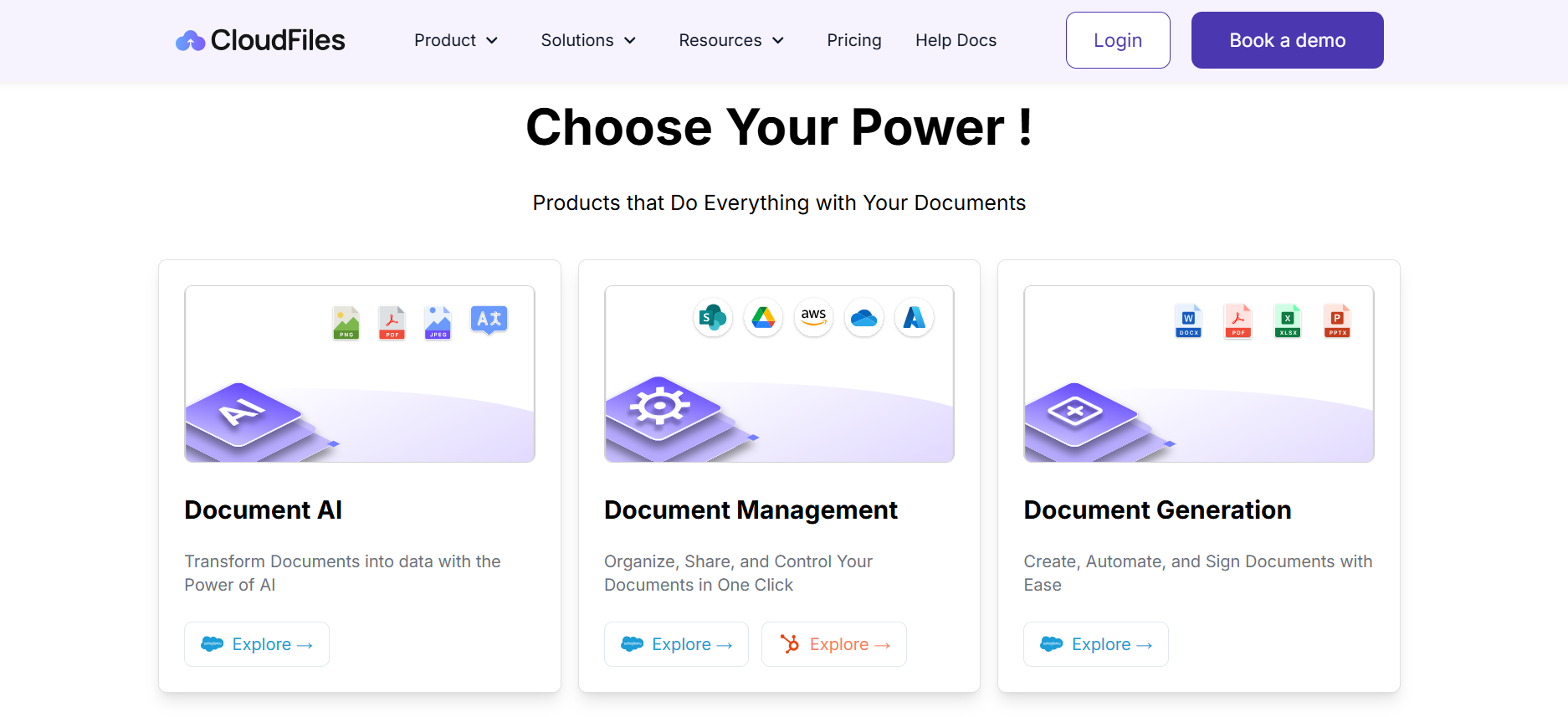
Task: Click the PPTX PowerPoint file icon
Action: point(1337,320)
